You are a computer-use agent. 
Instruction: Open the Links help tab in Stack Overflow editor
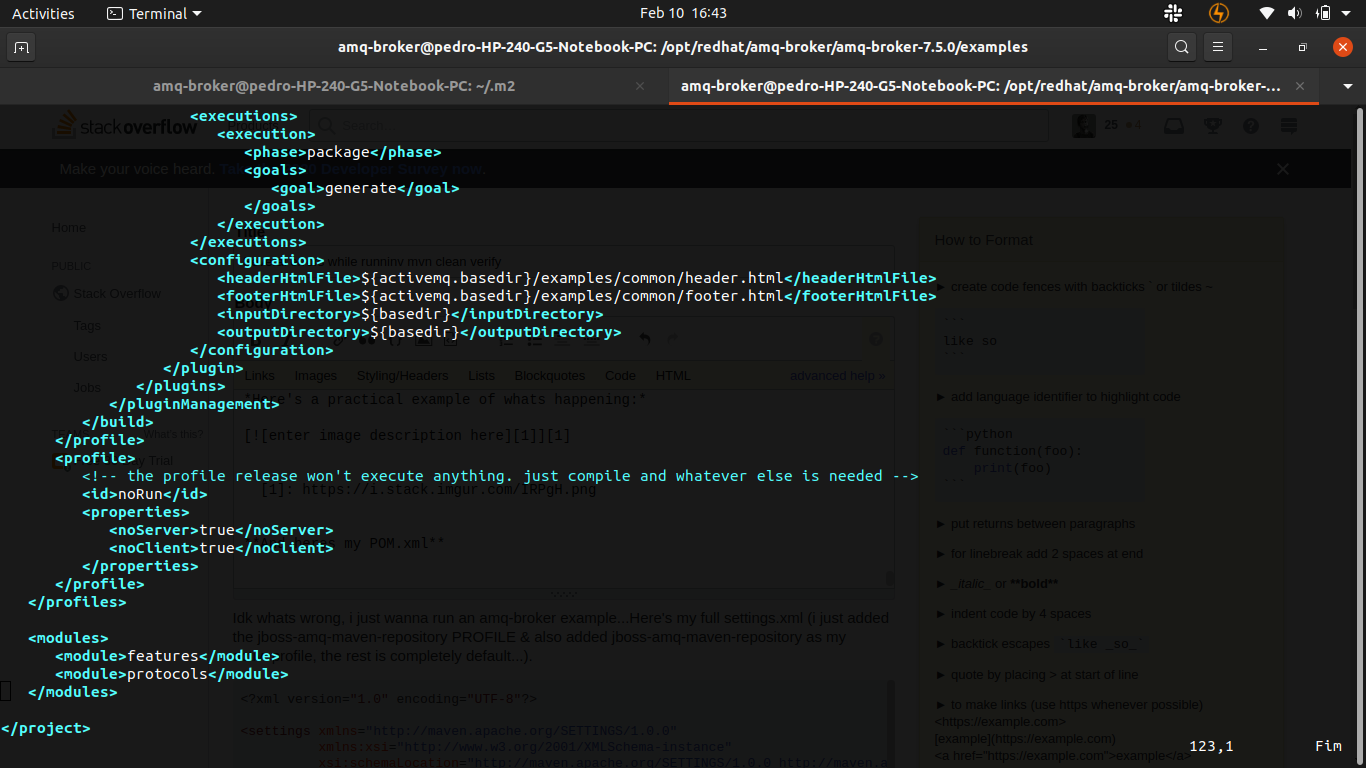(x=259, y=376)
